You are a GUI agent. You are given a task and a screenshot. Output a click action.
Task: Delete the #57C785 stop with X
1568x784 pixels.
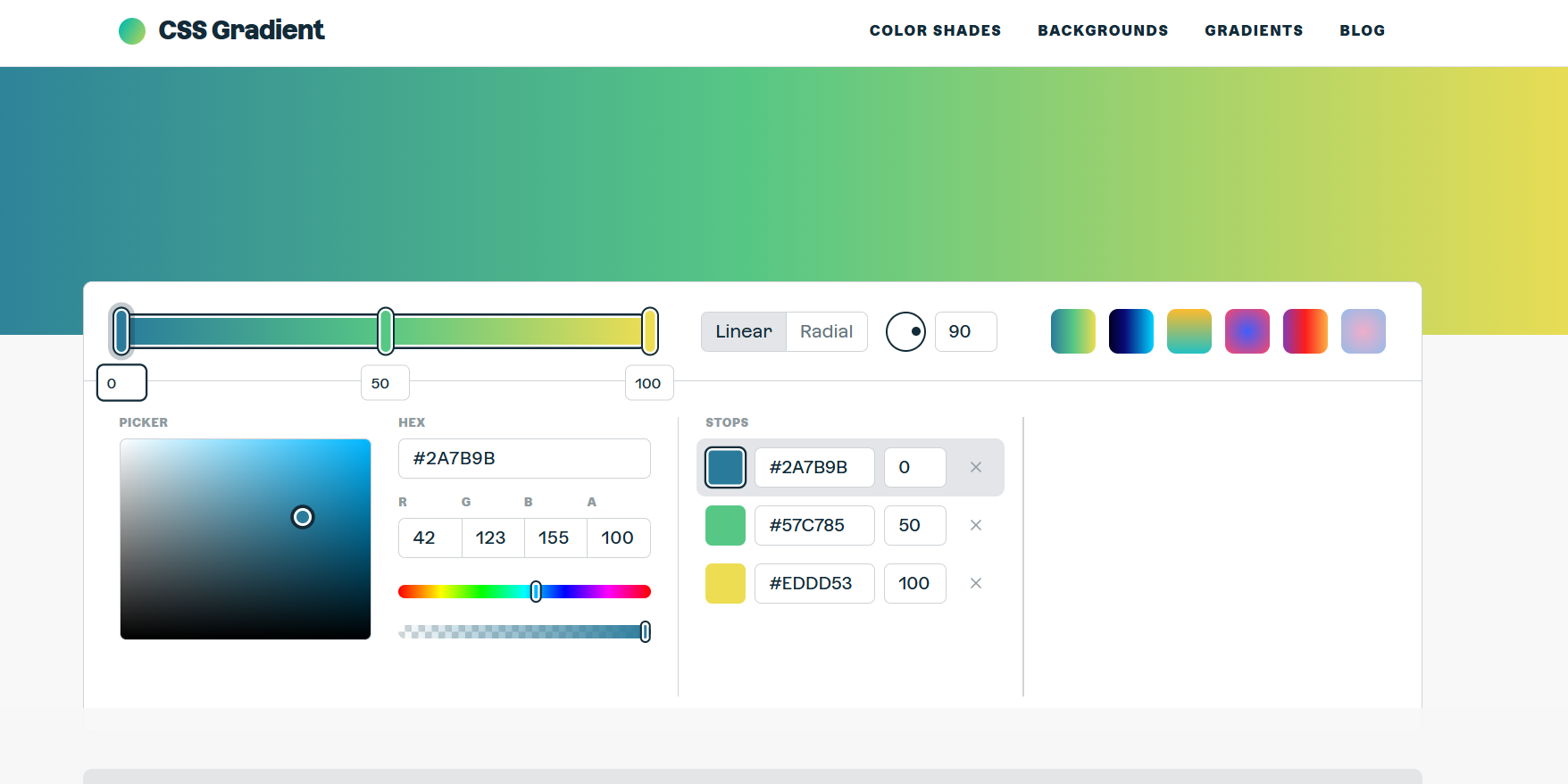(975, 525)
